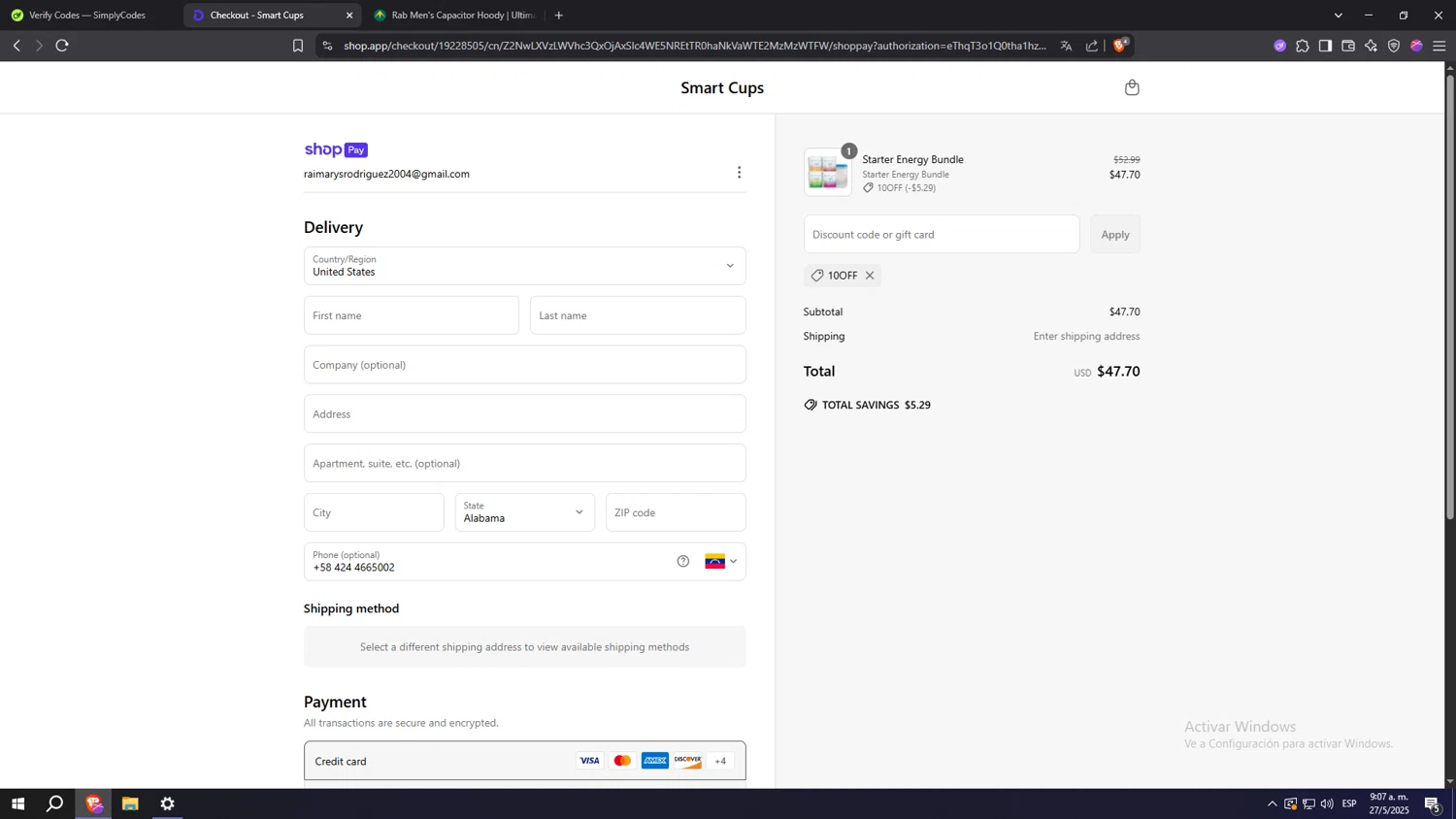Focus the First name field
1456x819 pixels.
pos(412,315)
